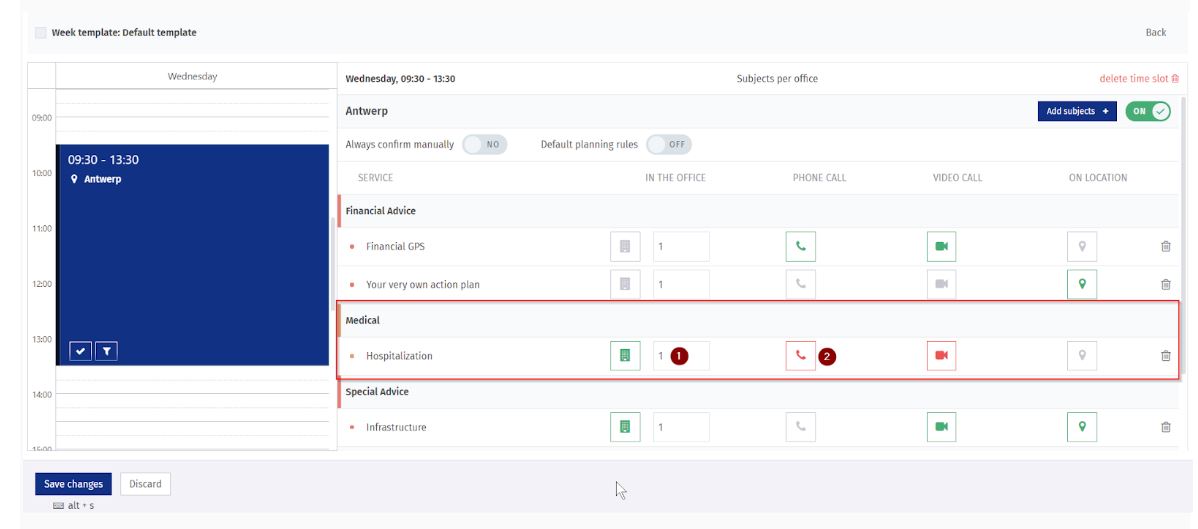The width and height of the screenshot is (1198, 529).
Task: Enable video call for Your very own action plan
Action: tap(941, 284)
